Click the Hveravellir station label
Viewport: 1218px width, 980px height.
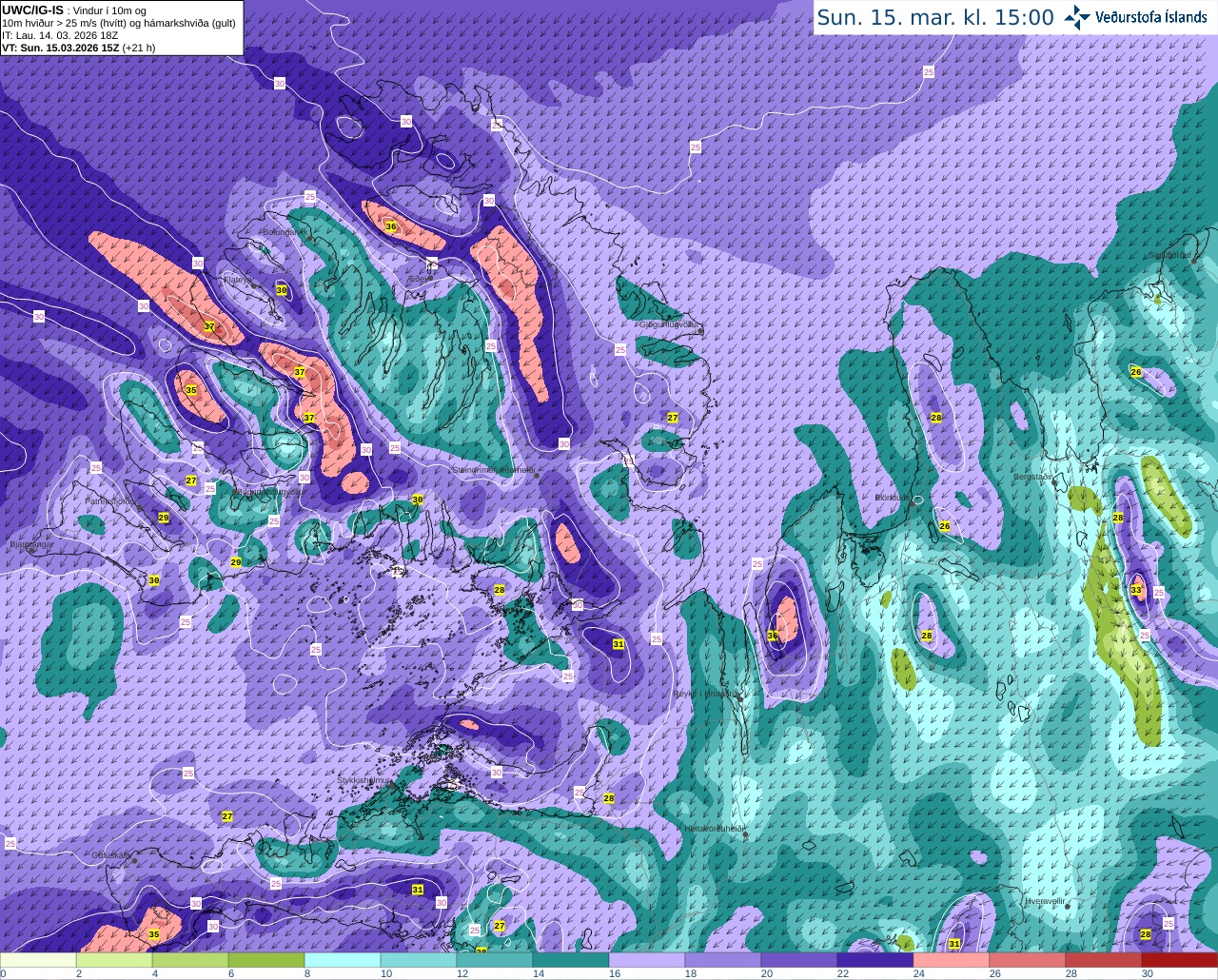pos(1043,899)
